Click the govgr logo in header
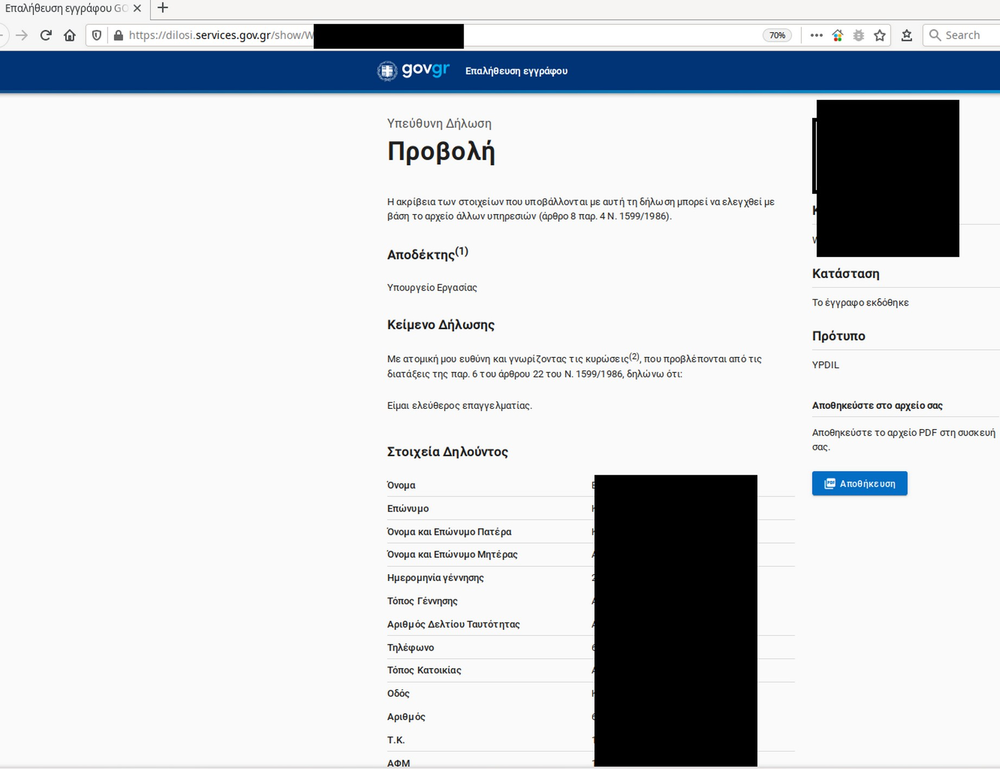The height and width of the screenshot is (769, 1000). tap(414, 71)
